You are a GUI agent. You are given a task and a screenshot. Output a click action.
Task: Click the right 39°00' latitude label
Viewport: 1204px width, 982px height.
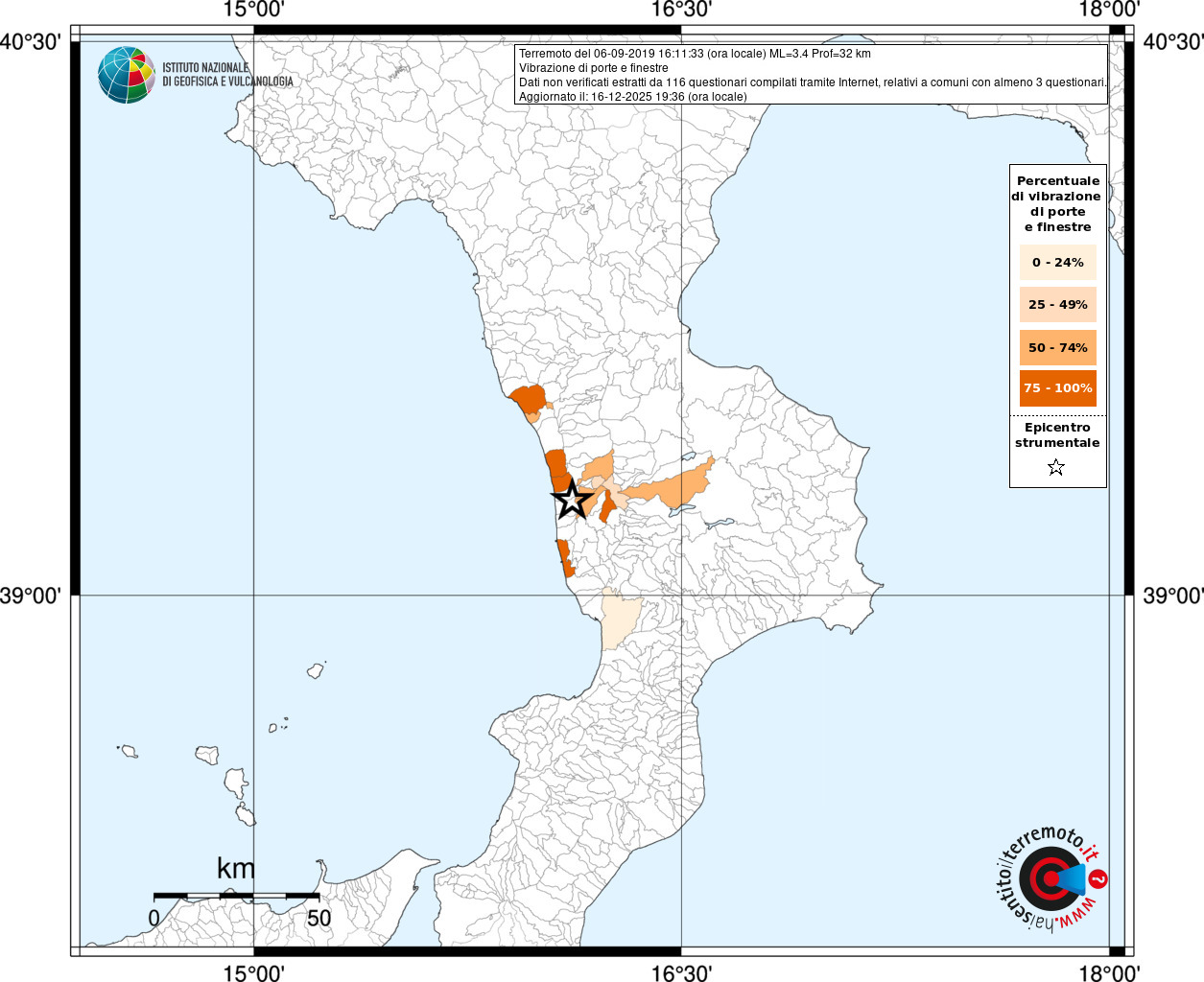coord(1172,596)
